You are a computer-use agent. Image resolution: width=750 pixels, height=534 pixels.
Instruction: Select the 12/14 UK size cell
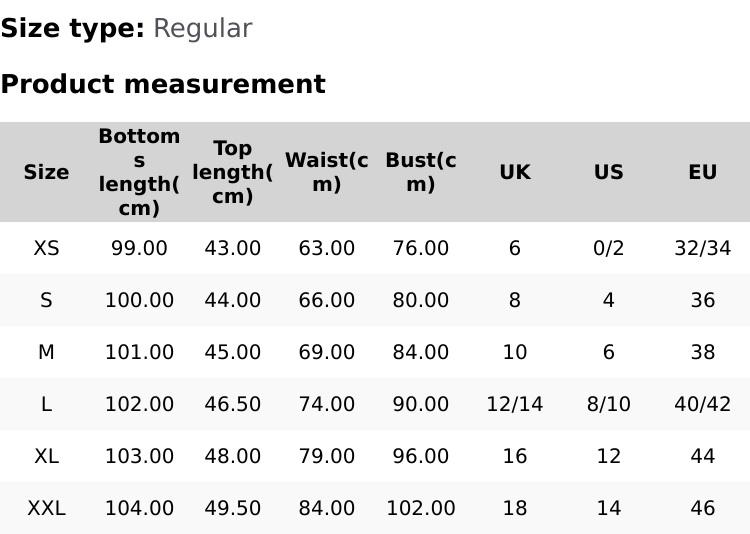click(515, 404)
